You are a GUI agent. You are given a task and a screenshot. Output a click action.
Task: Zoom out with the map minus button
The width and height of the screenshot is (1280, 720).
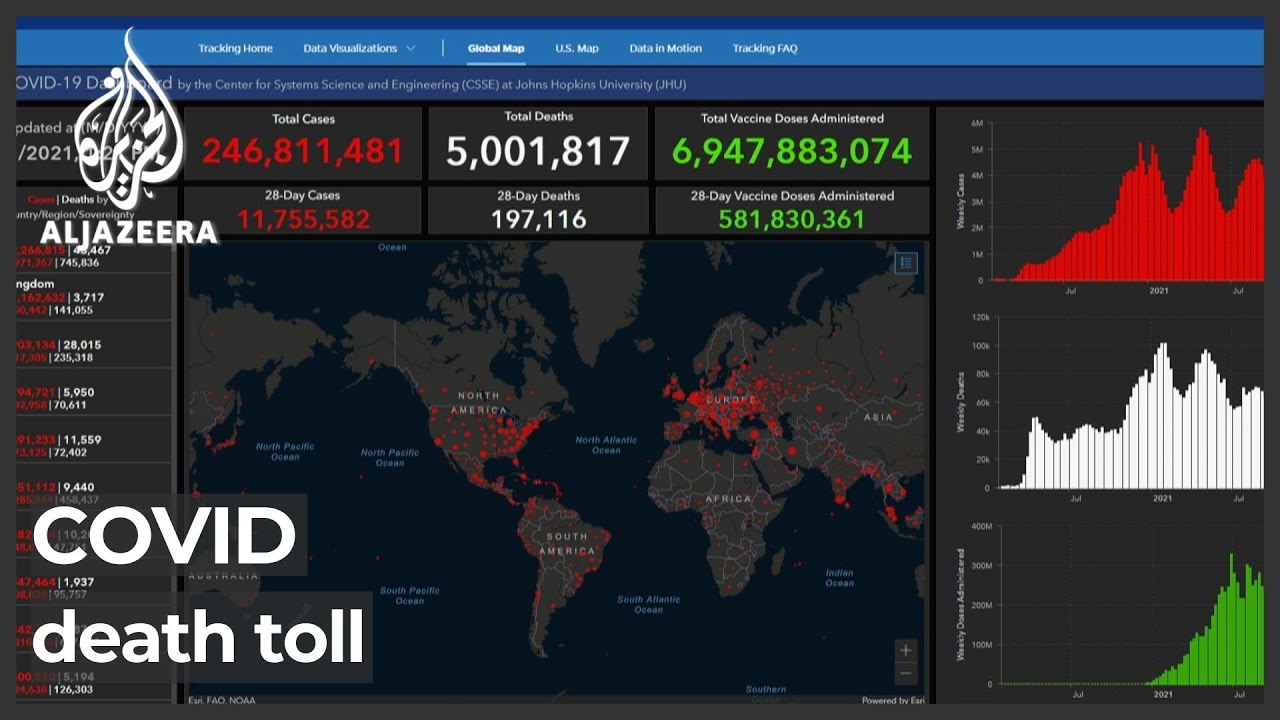click(x=906, y=673)
